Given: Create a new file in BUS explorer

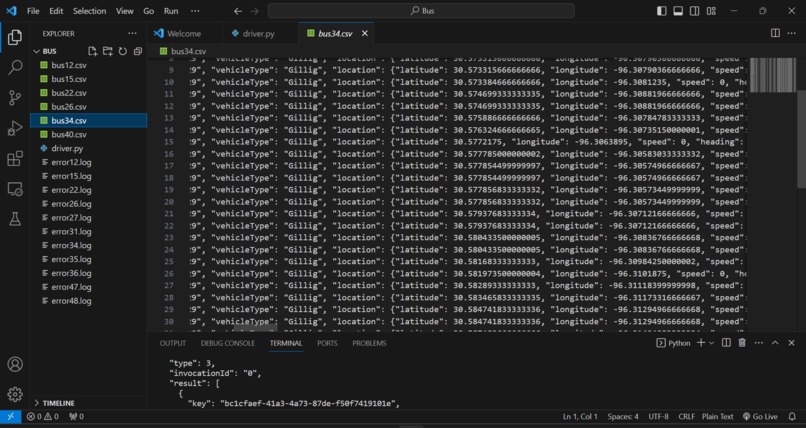Looking at the screenshot, I should 92,51.
